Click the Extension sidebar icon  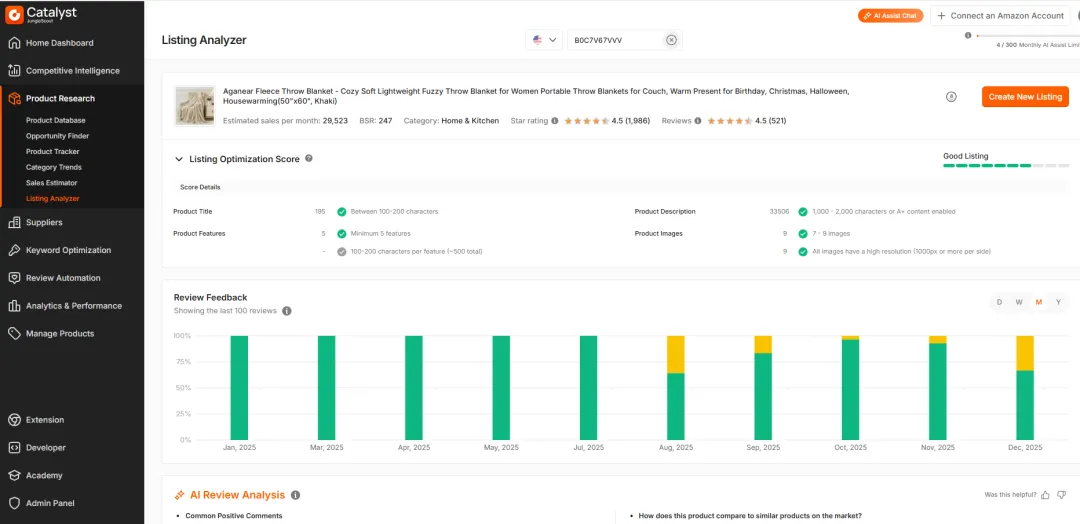point(14,420)
